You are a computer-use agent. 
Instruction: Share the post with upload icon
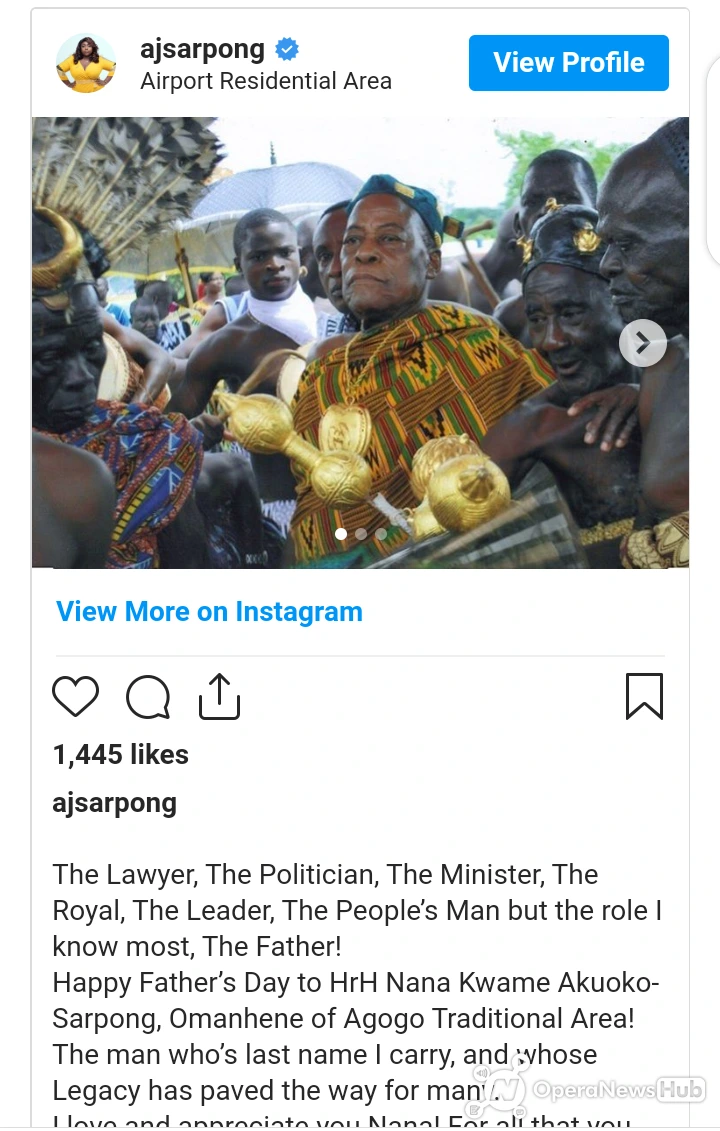[219, 696]
